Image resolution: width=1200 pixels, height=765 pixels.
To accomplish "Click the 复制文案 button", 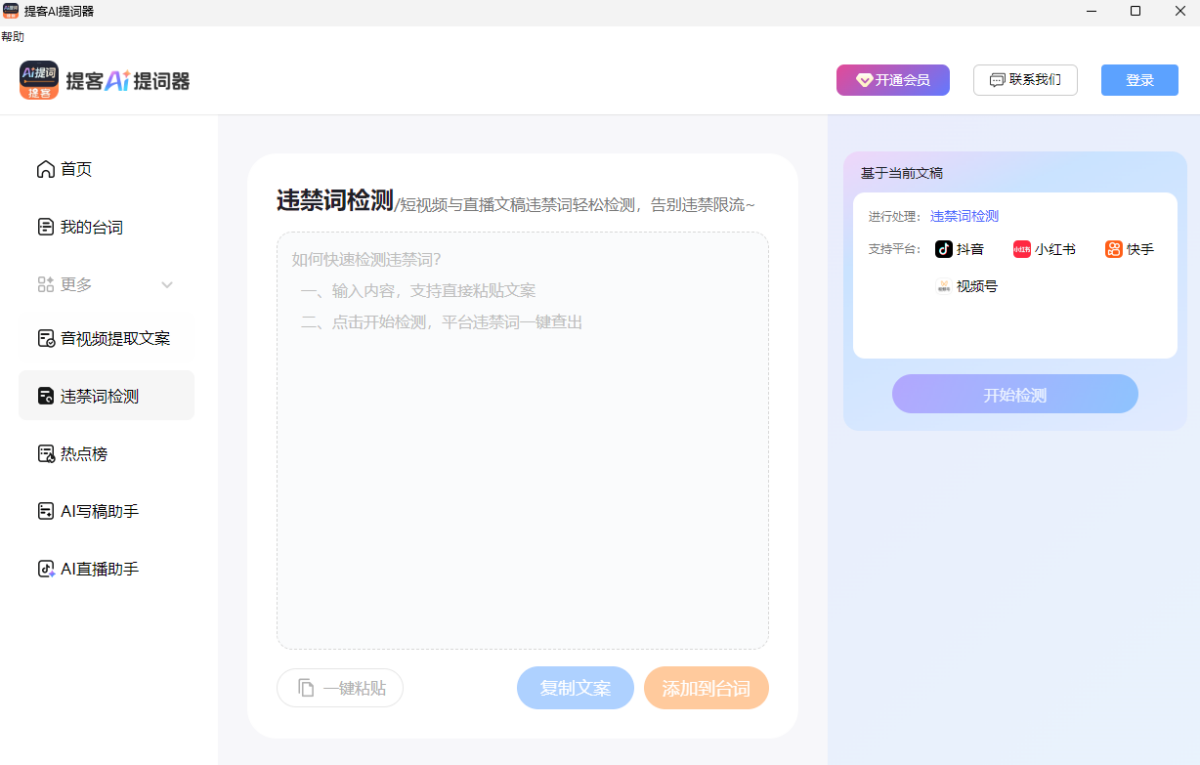I will tap(575, 688).
